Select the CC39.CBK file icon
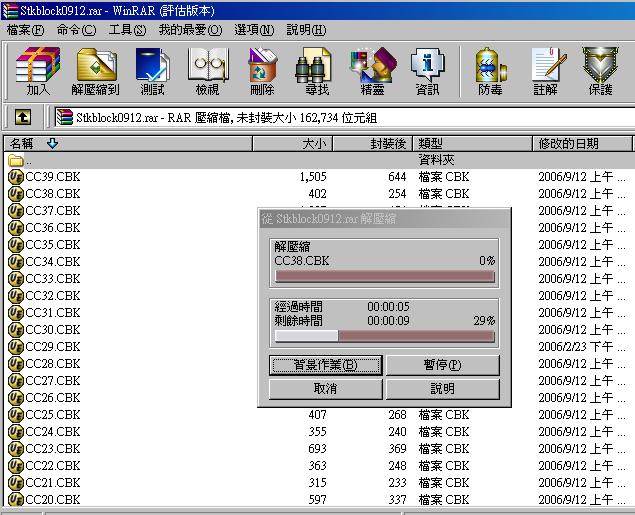635x515 pixels. [16, 177]
